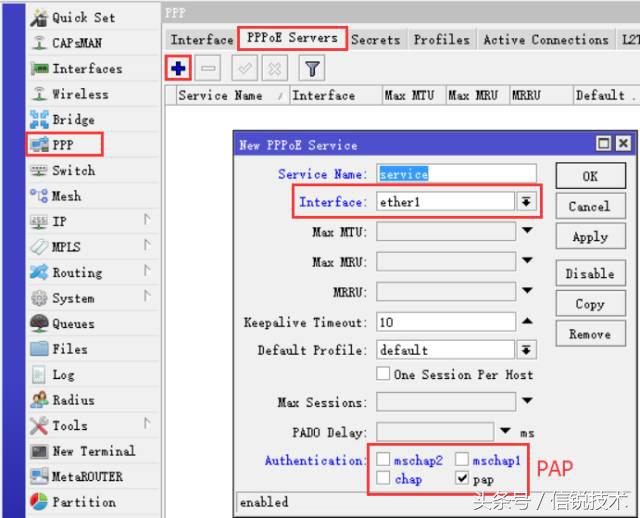Expand the Max MTU field arrow
The width and height of the screenshot is (640, 518).
point(526,231)
